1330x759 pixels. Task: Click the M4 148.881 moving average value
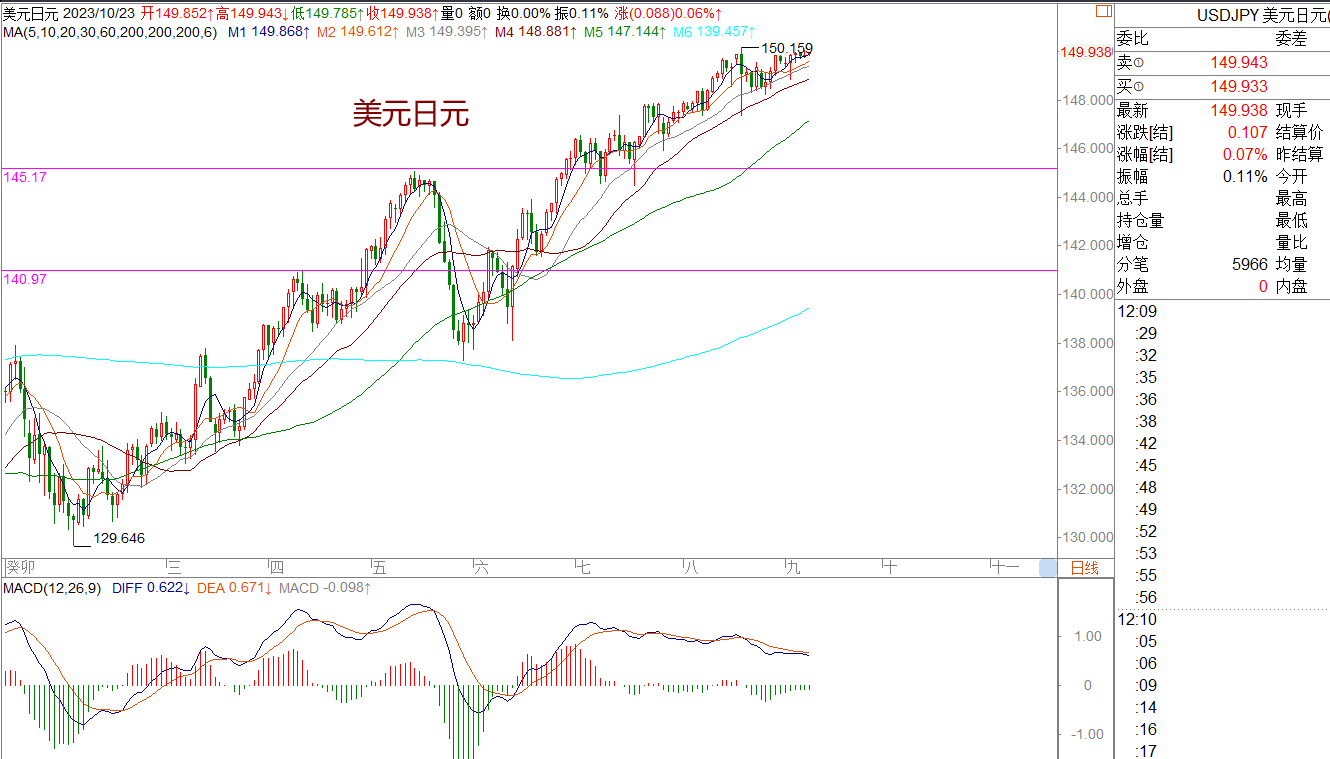[x=534, y=32]
